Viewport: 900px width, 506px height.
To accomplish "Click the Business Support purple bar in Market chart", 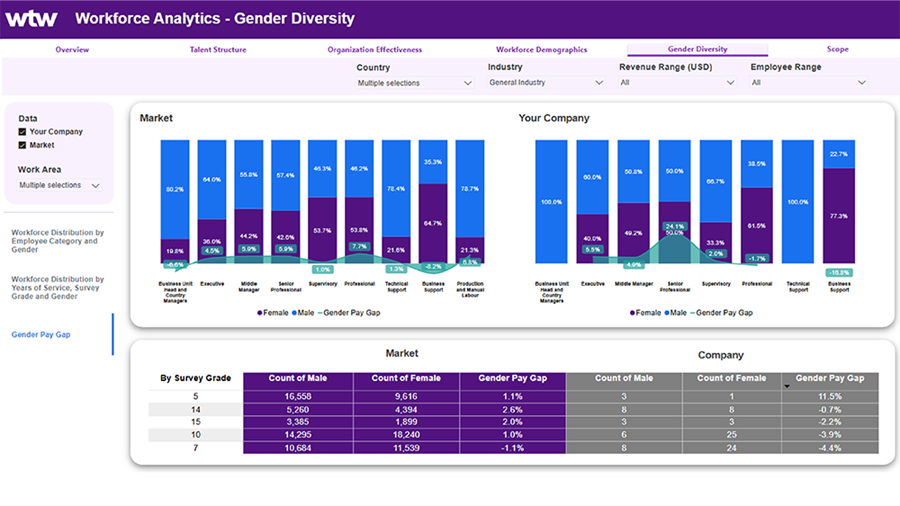I will click(x=432, y=223).
